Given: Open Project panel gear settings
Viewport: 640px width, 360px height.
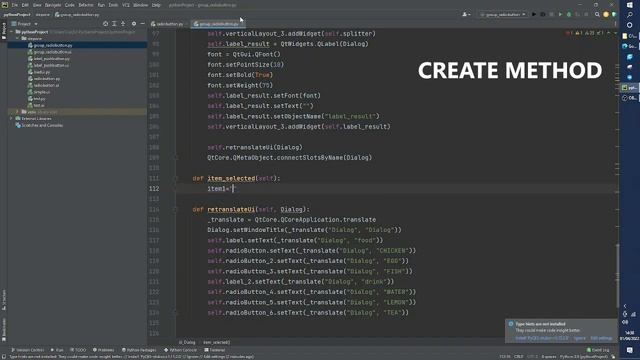Looking at the screenshot, I should point(134,24).
